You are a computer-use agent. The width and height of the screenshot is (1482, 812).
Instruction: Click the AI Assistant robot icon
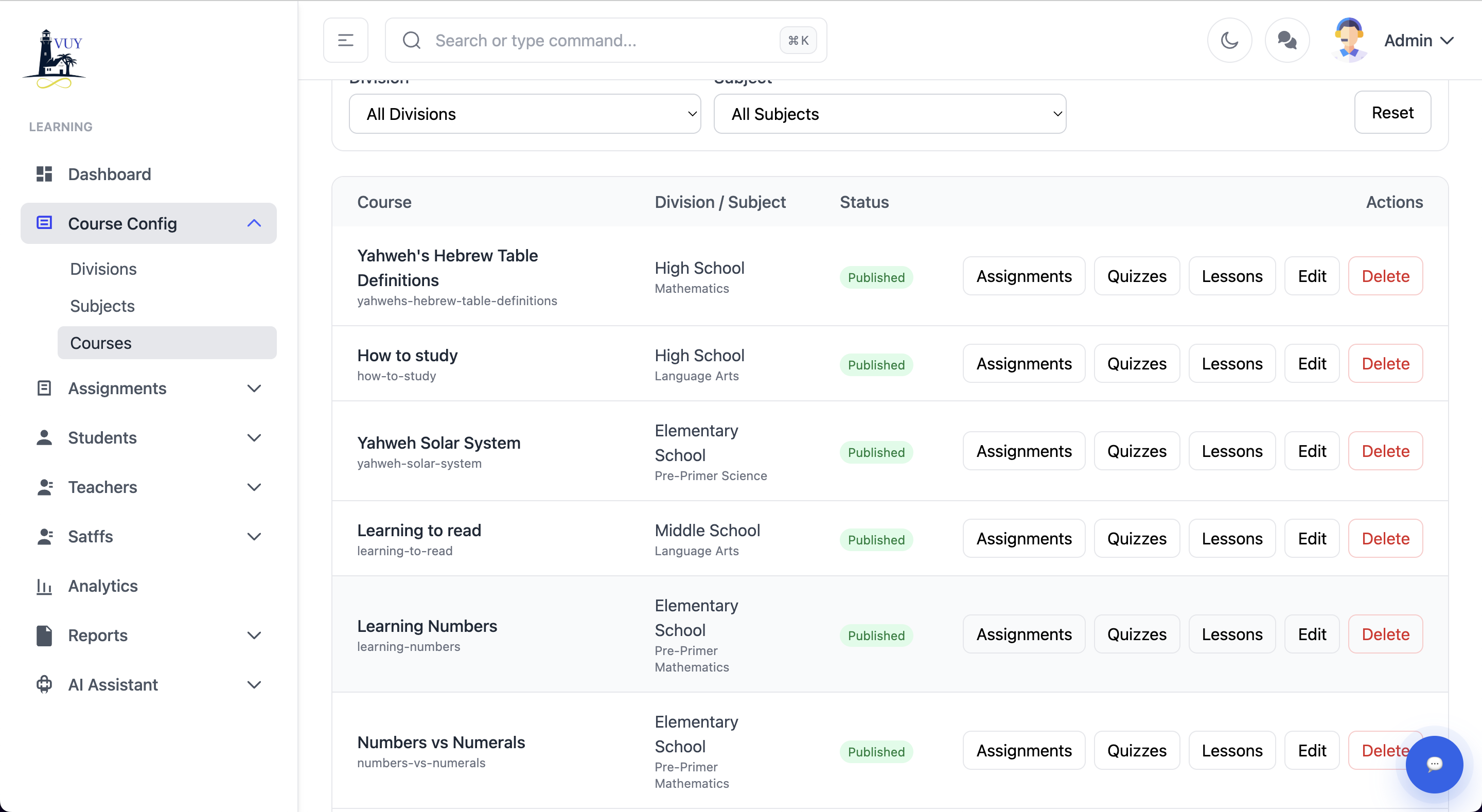pos(44,684)
